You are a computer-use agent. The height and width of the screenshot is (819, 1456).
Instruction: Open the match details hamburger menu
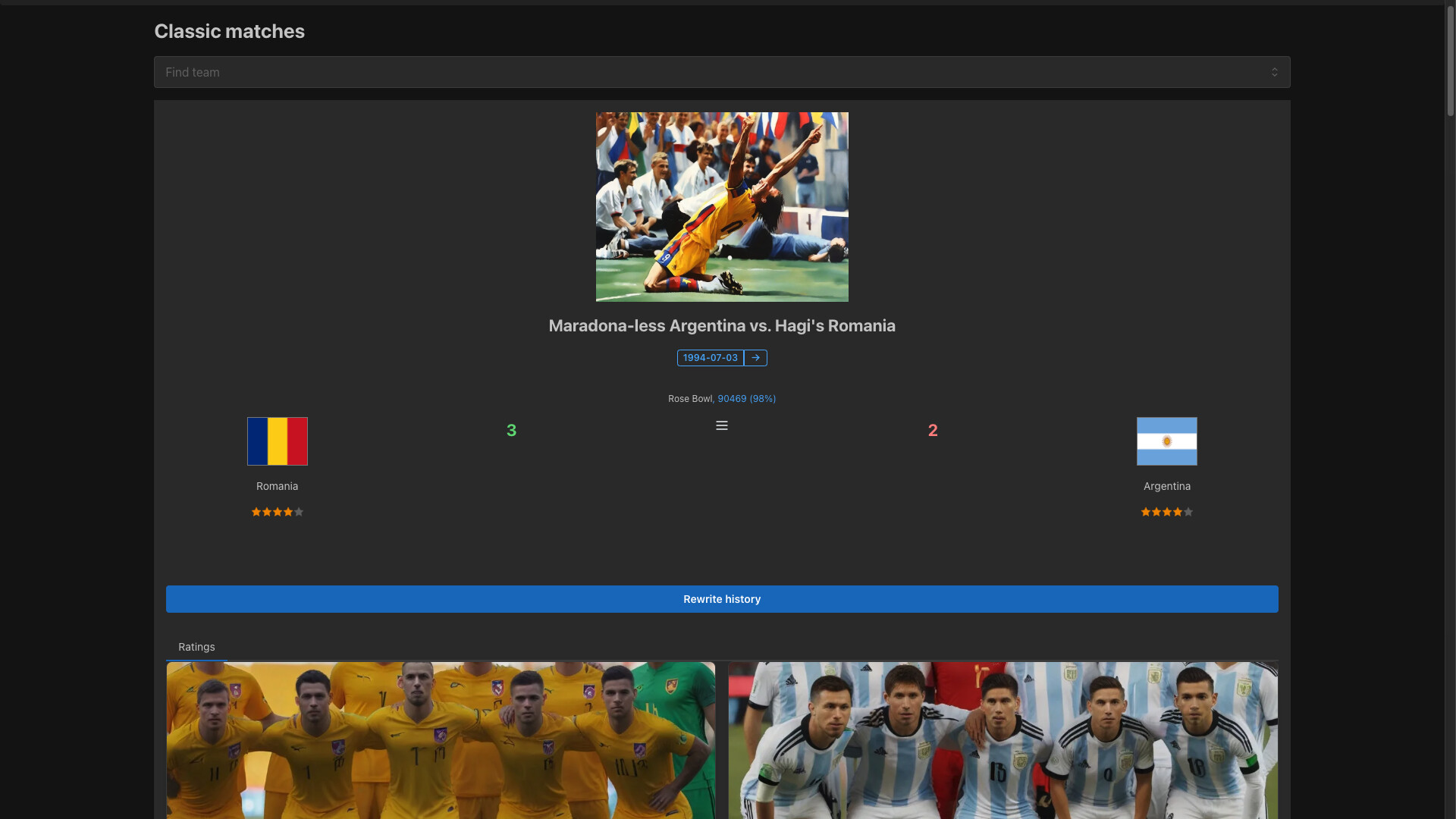(x=721, y=425)
